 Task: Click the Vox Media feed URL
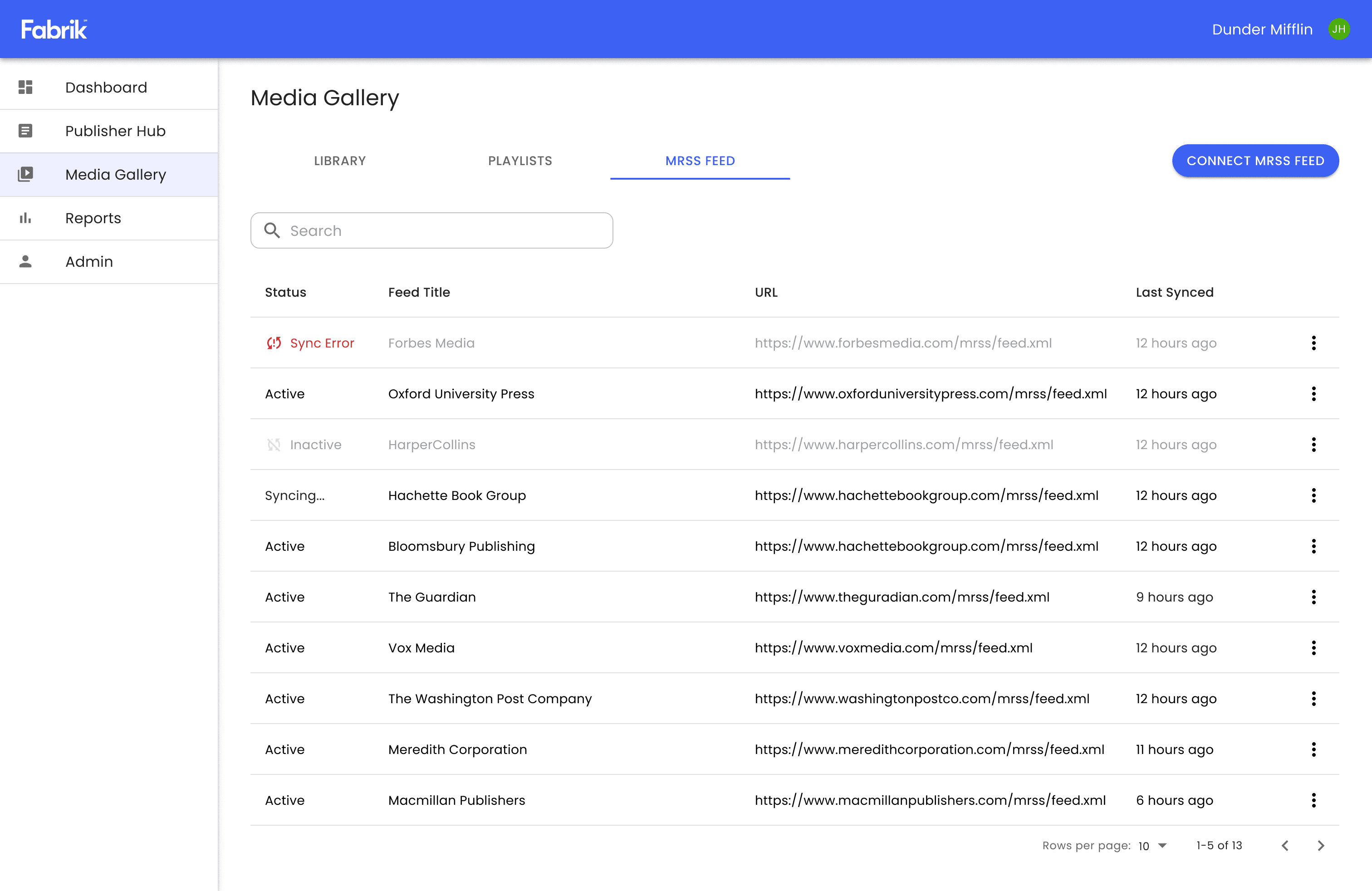point(893,648)
